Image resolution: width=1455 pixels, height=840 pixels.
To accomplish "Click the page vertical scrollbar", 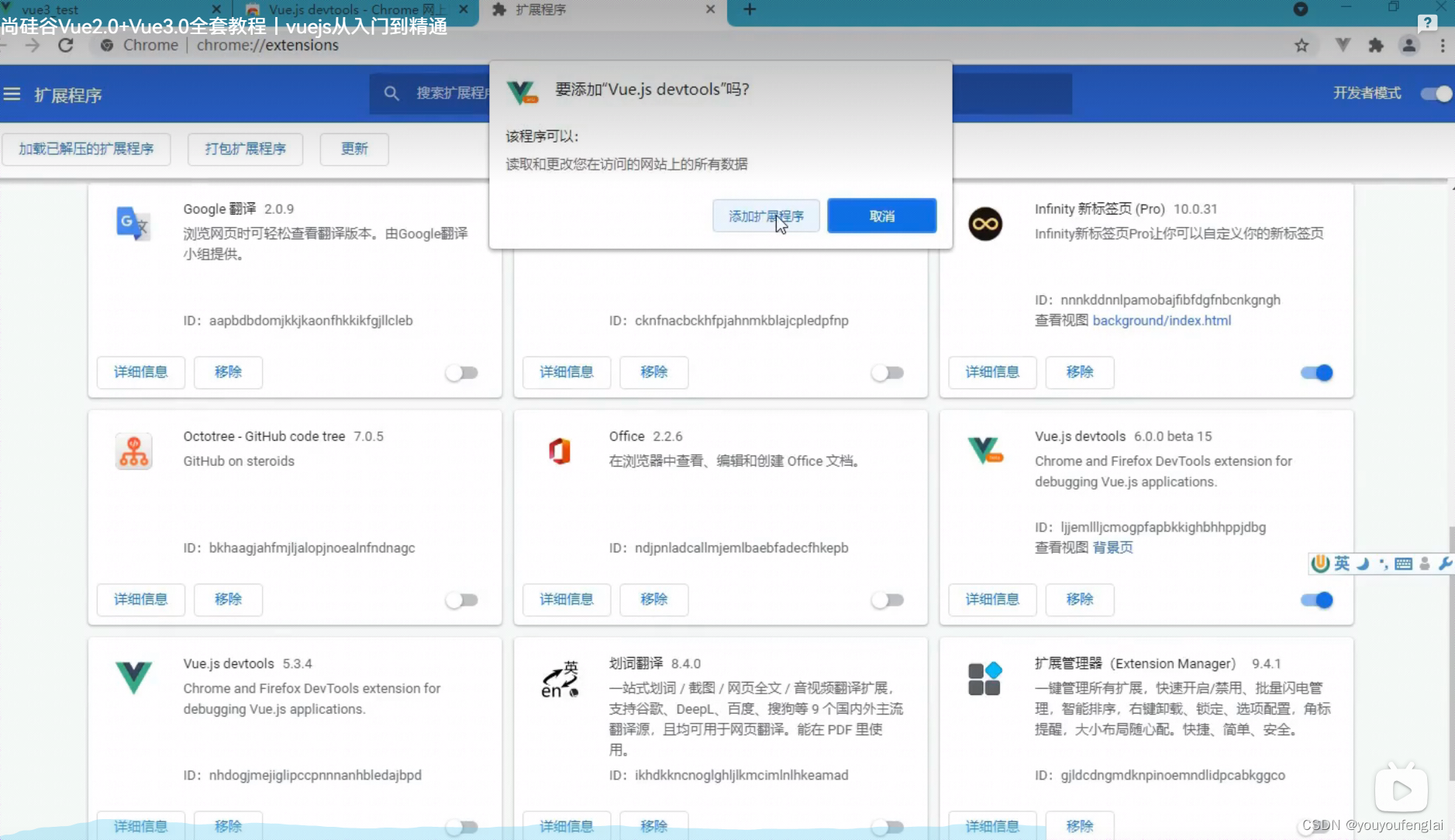I will point(1451,653).
